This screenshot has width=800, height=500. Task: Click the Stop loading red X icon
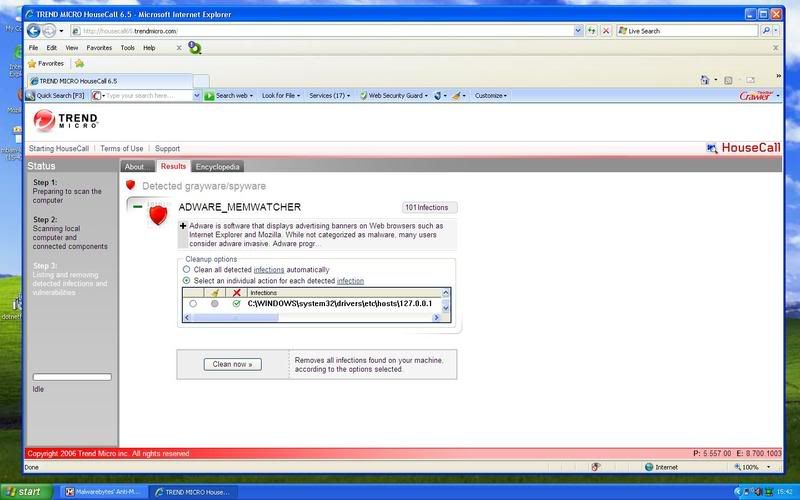click(606, 31)
